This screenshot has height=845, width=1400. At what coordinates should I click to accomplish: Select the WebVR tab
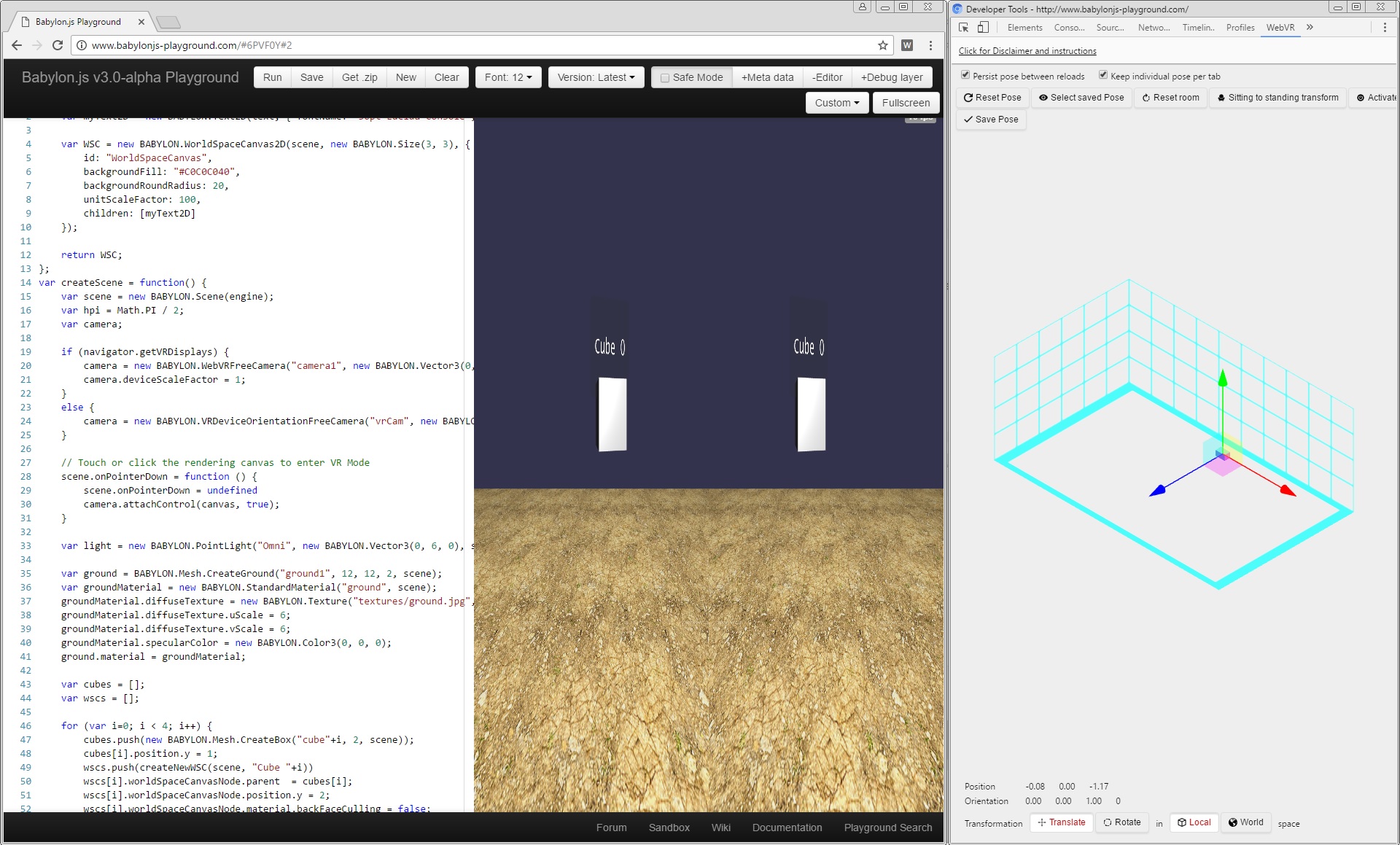pyautogui.click(x=1280, y=28)
